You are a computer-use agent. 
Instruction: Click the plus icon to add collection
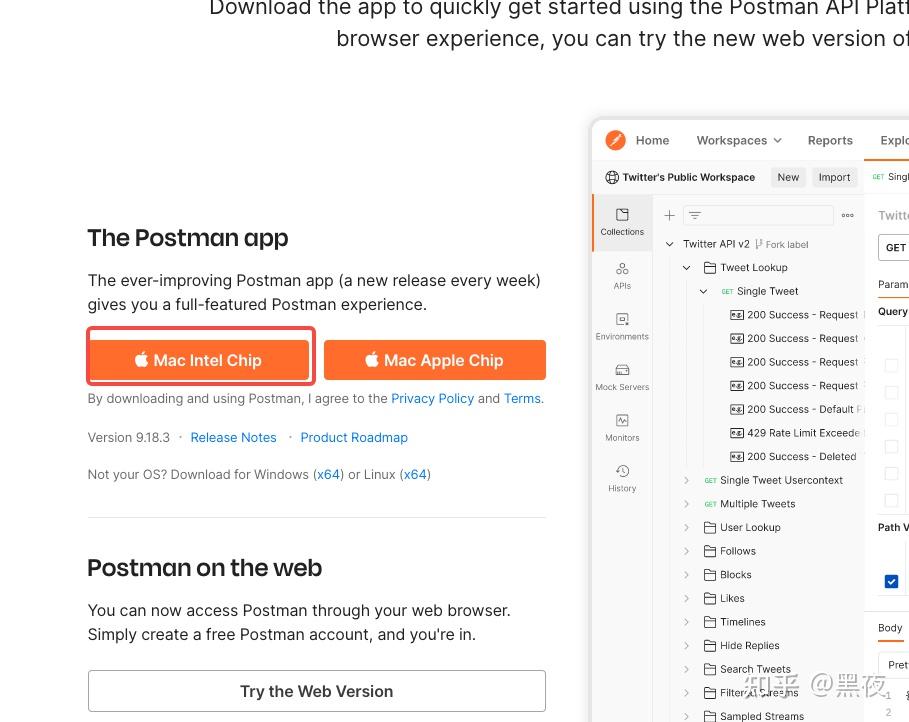pyautogui.click(x=670, y=215)
